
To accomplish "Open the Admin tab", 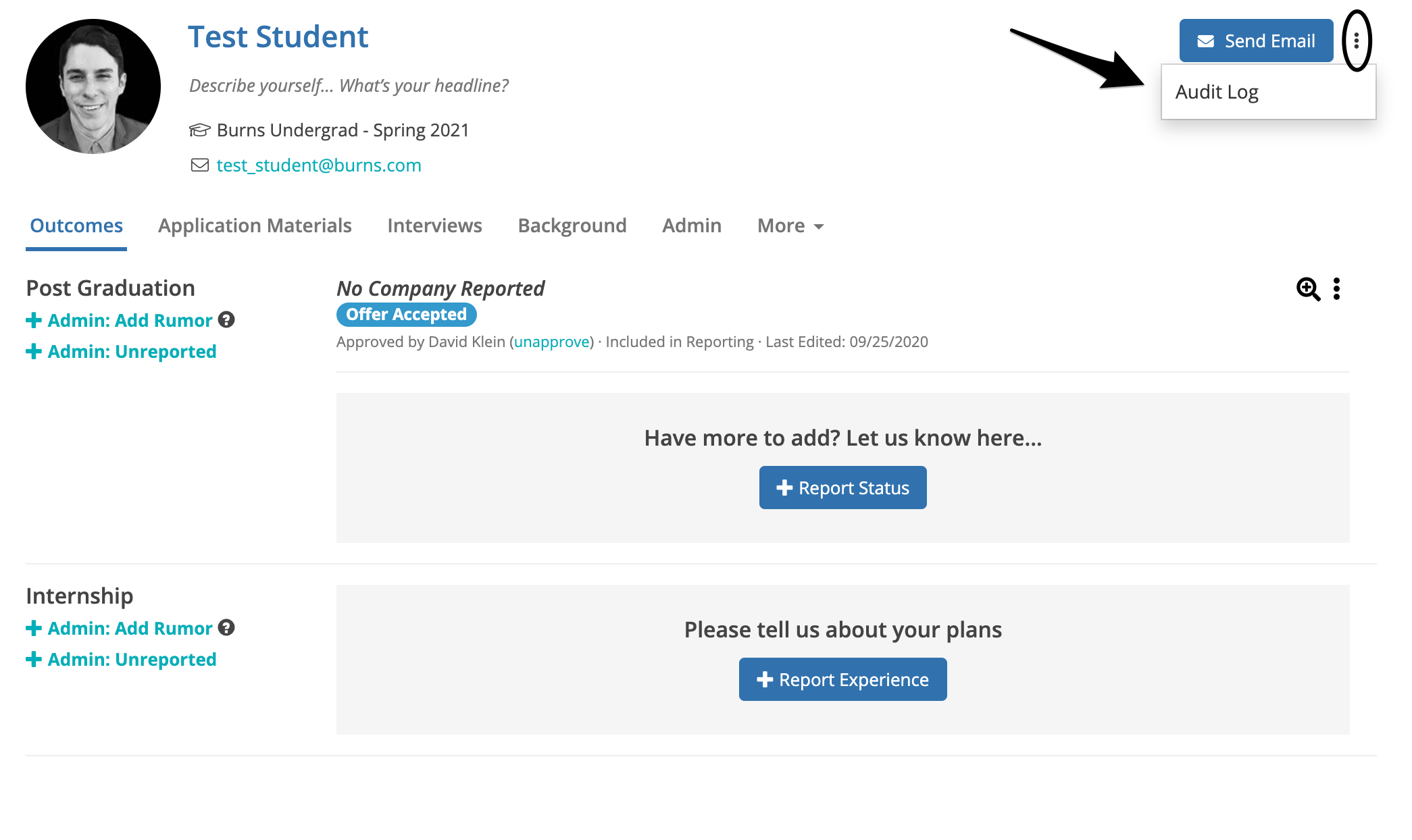I will (x=692, y=226).
